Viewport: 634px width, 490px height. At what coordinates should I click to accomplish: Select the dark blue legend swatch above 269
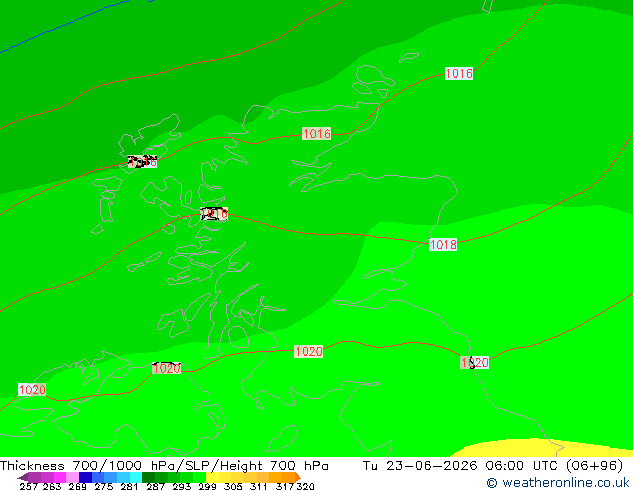85,477
